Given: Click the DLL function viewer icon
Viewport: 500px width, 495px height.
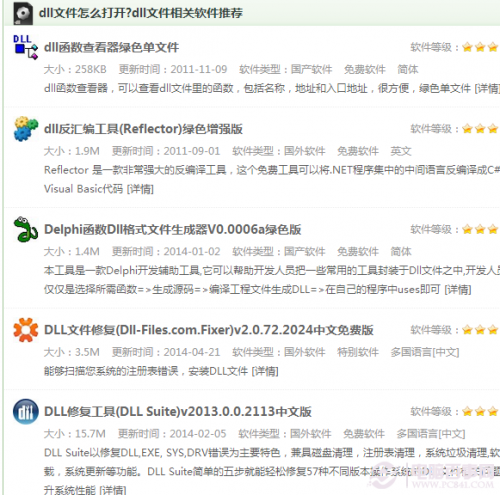Looking at the screenshot, I should [25, 47].
